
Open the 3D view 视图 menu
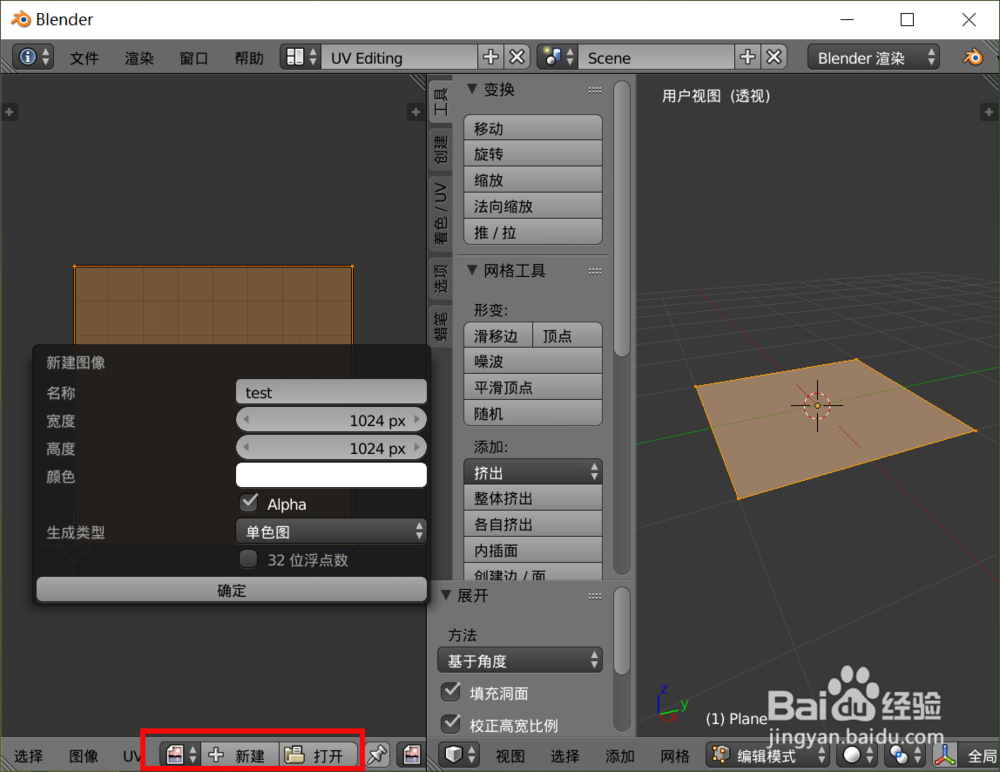pyautogui.click(x=510, y=756)
